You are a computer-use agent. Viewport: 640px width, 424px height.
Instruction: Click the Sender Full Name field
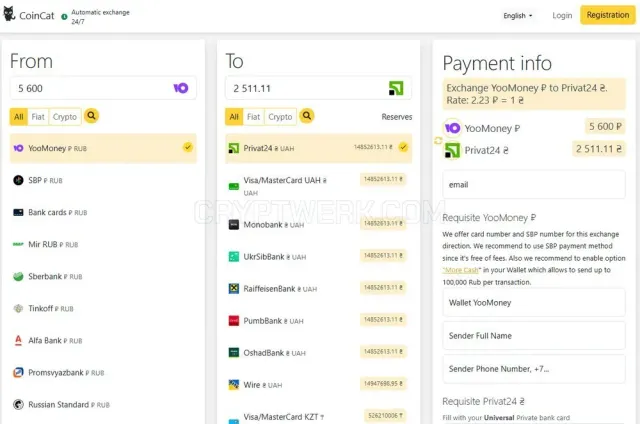[x=534, y=336]
